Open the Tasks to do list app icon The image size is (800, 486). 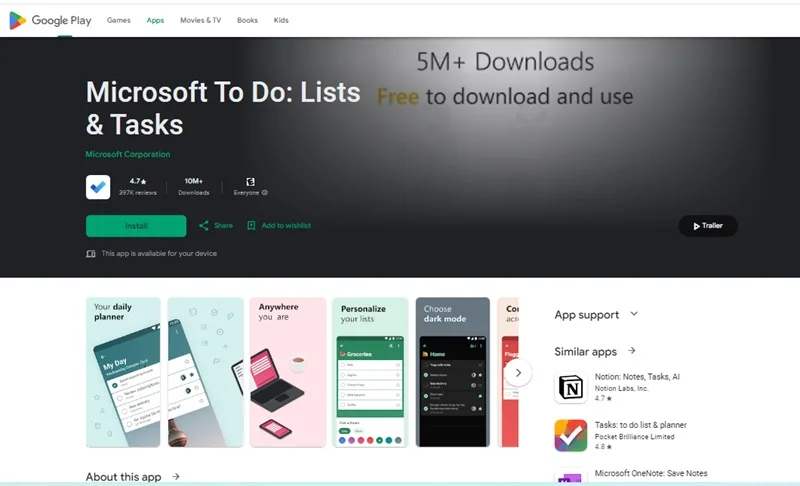(x=571, y=436)
